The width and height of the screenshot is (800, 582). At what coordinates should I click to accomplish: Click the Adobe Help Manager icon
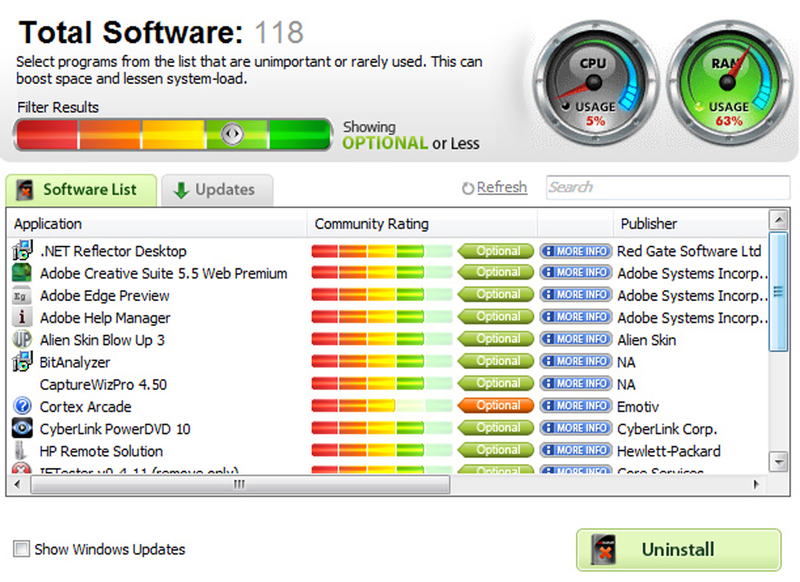pos(21,317)
